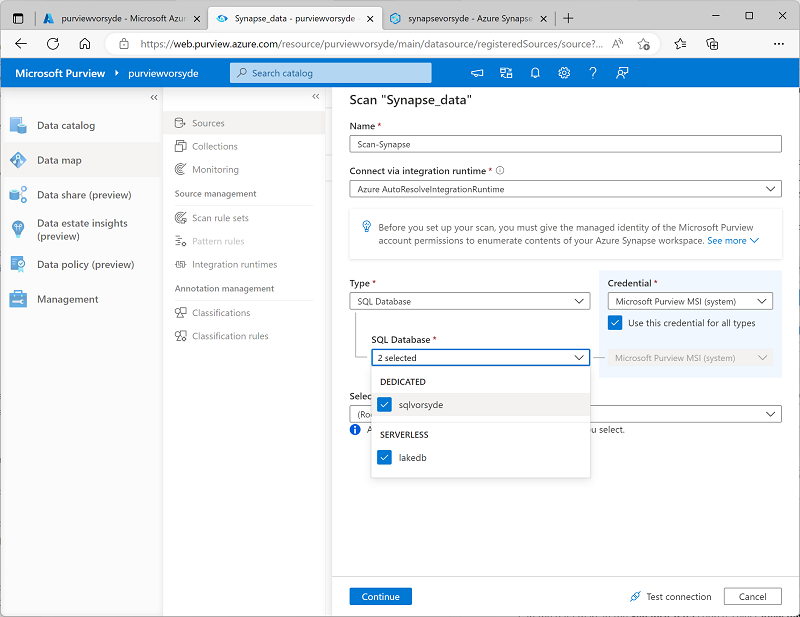800x617 pixels.
Task: Select the Data map icon
Action: [18, 160]
